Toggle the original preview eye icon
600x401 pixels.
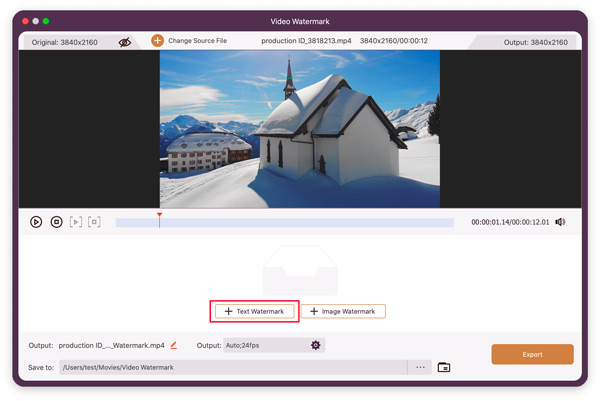pos(125,42)
